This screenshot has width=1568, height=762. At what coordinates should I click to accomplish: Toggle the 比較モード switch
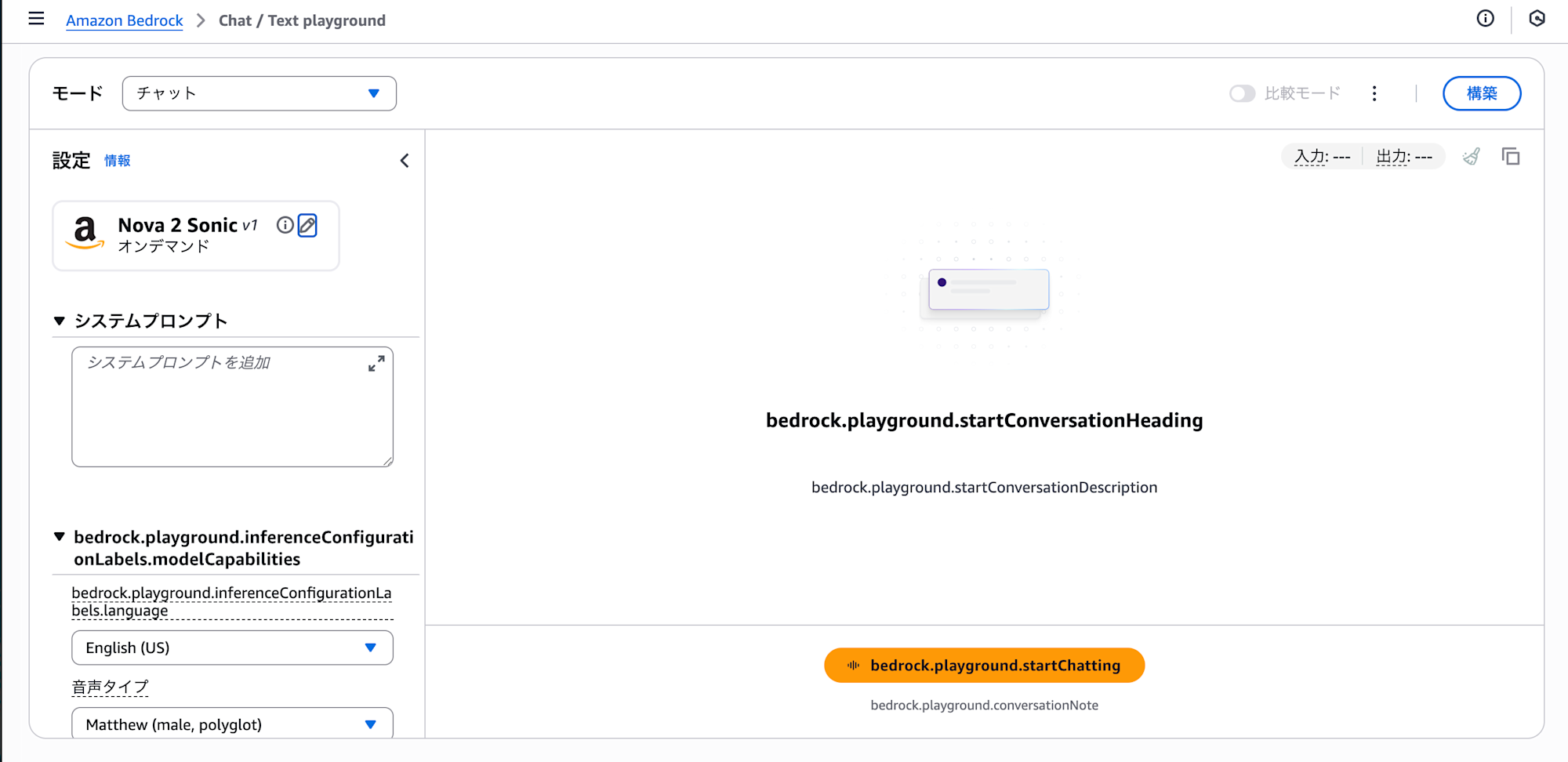click(1242, 94)
